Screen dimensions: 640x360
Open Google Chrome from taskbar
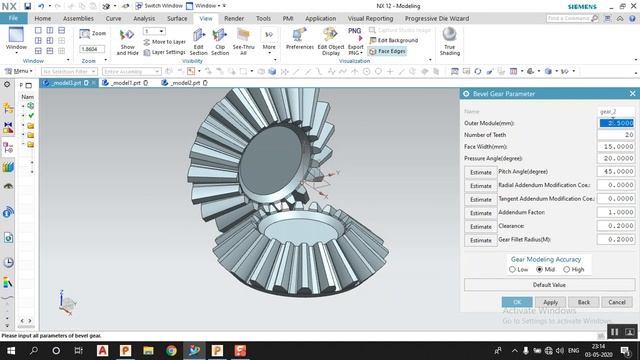click(x=171, y=351)
